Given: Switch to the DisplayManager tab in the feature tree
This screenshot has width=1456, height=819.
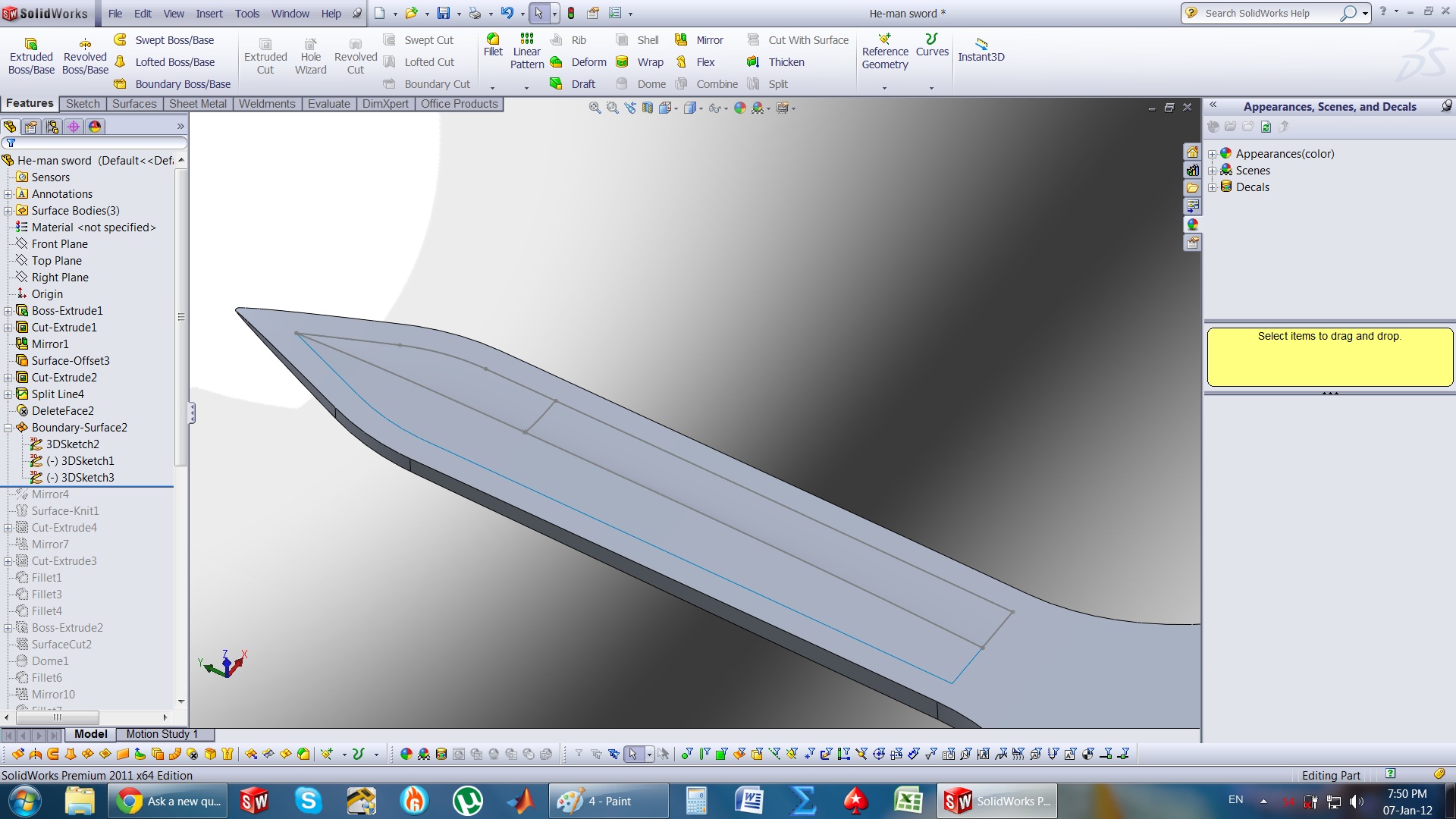Looking at the screenshot, I should (95, 127).
